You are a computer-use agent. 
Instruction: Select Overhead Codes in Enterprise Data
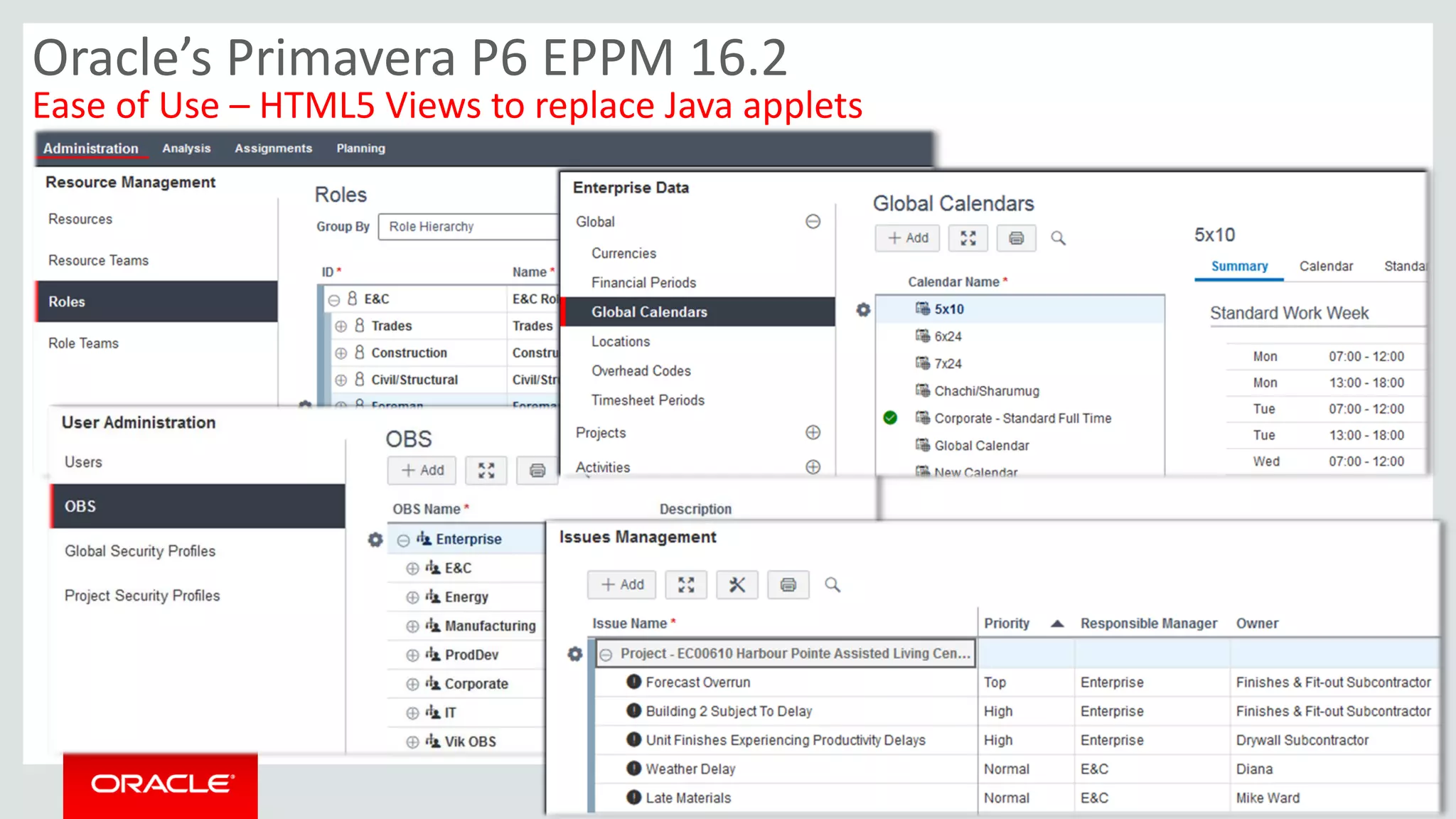pyautogui.click(x=641, y=371)
